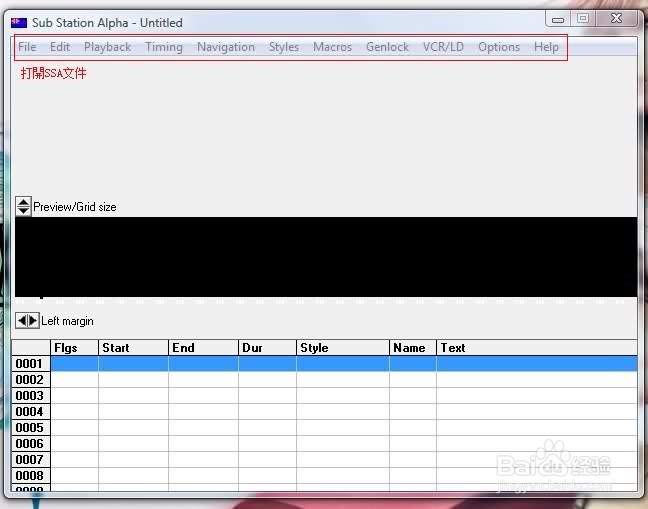Click the End cell of row 0004
The image size is (648, 509).
click(203, 412)
